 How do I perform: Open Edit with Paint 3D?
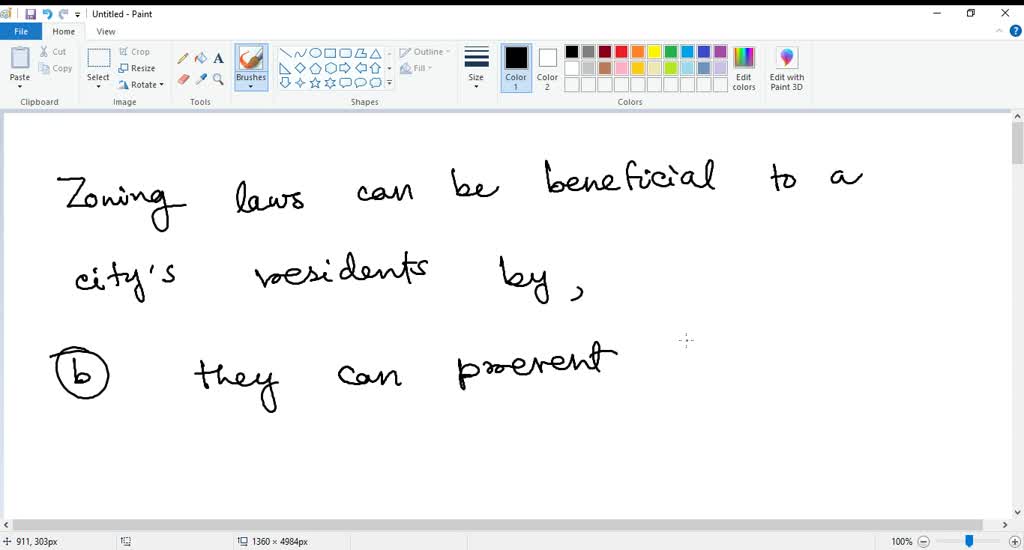[x=786, y=67]
